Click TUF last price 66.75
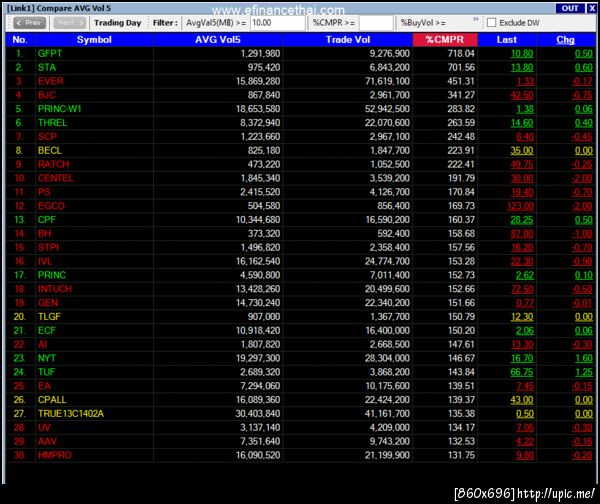Viewport: 600px width, 504px height. click(x=522, y=372)
